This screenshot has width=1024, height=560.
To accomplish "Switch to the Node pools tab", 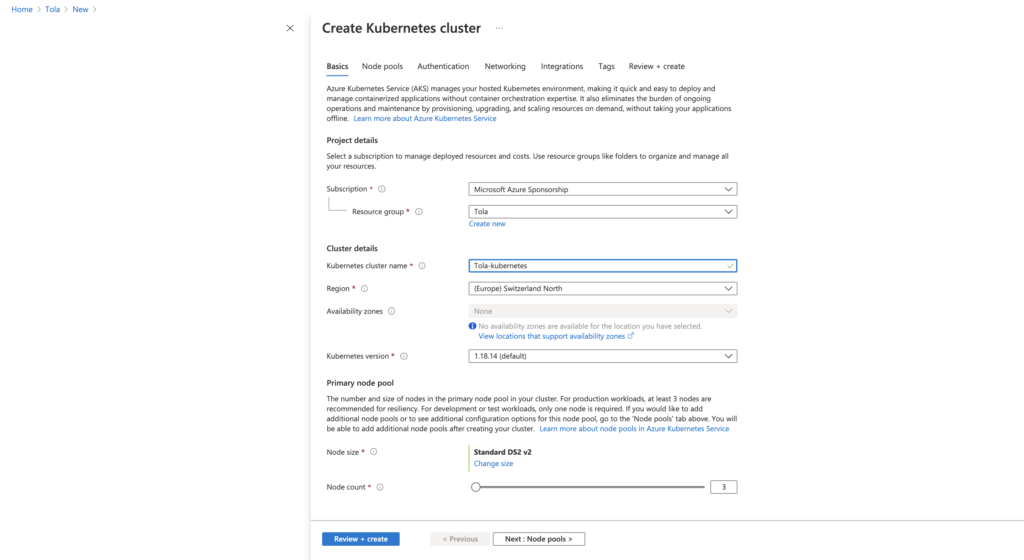I will pos(382,67).
